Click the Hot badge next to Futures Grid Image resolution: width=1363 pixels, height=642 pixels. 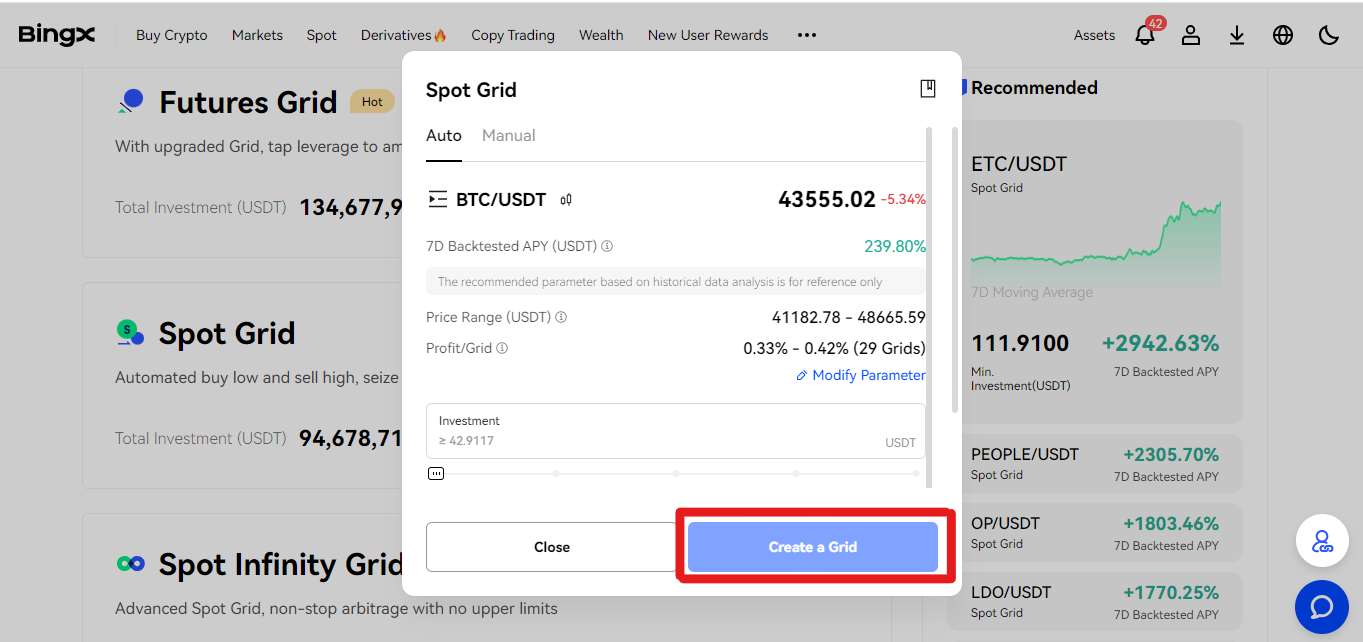[372, 101]
